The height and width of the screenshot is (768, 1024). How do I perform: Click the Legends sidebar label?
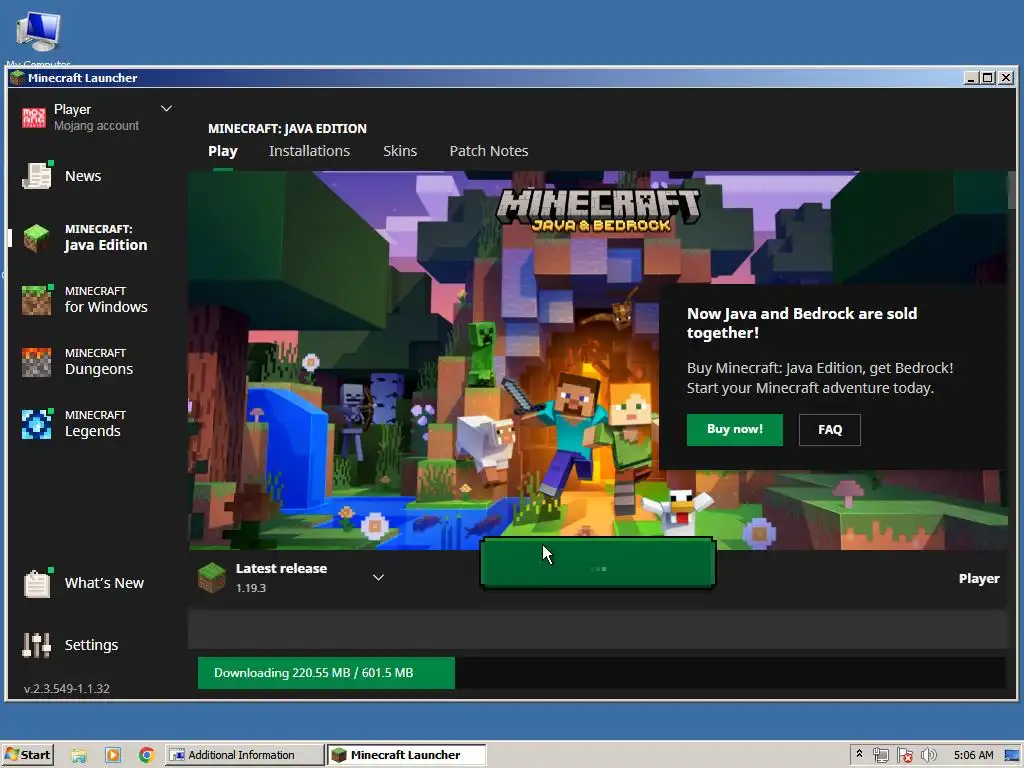[x=95, y=424]
